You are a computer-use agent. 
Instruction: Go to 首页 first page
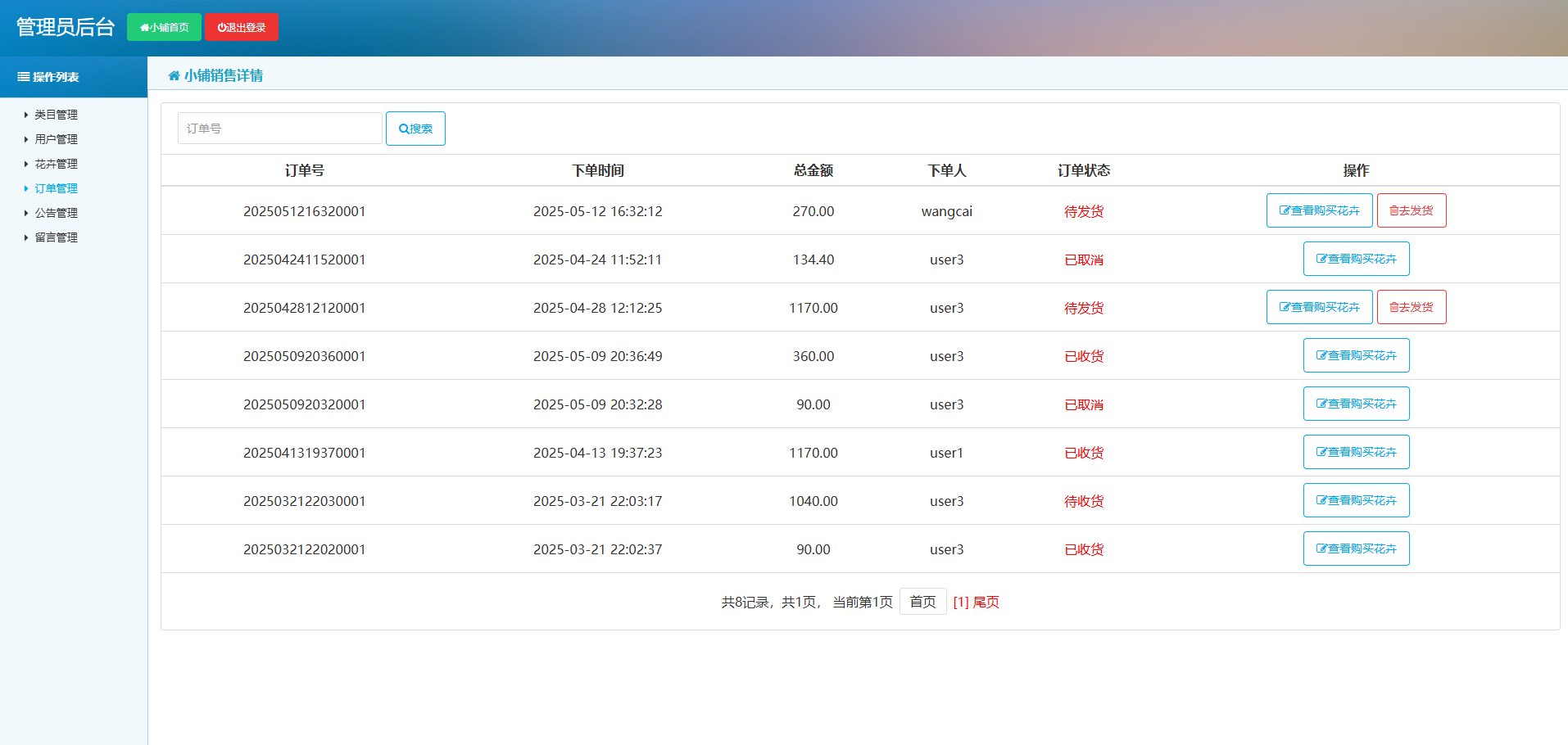(922, 602)
